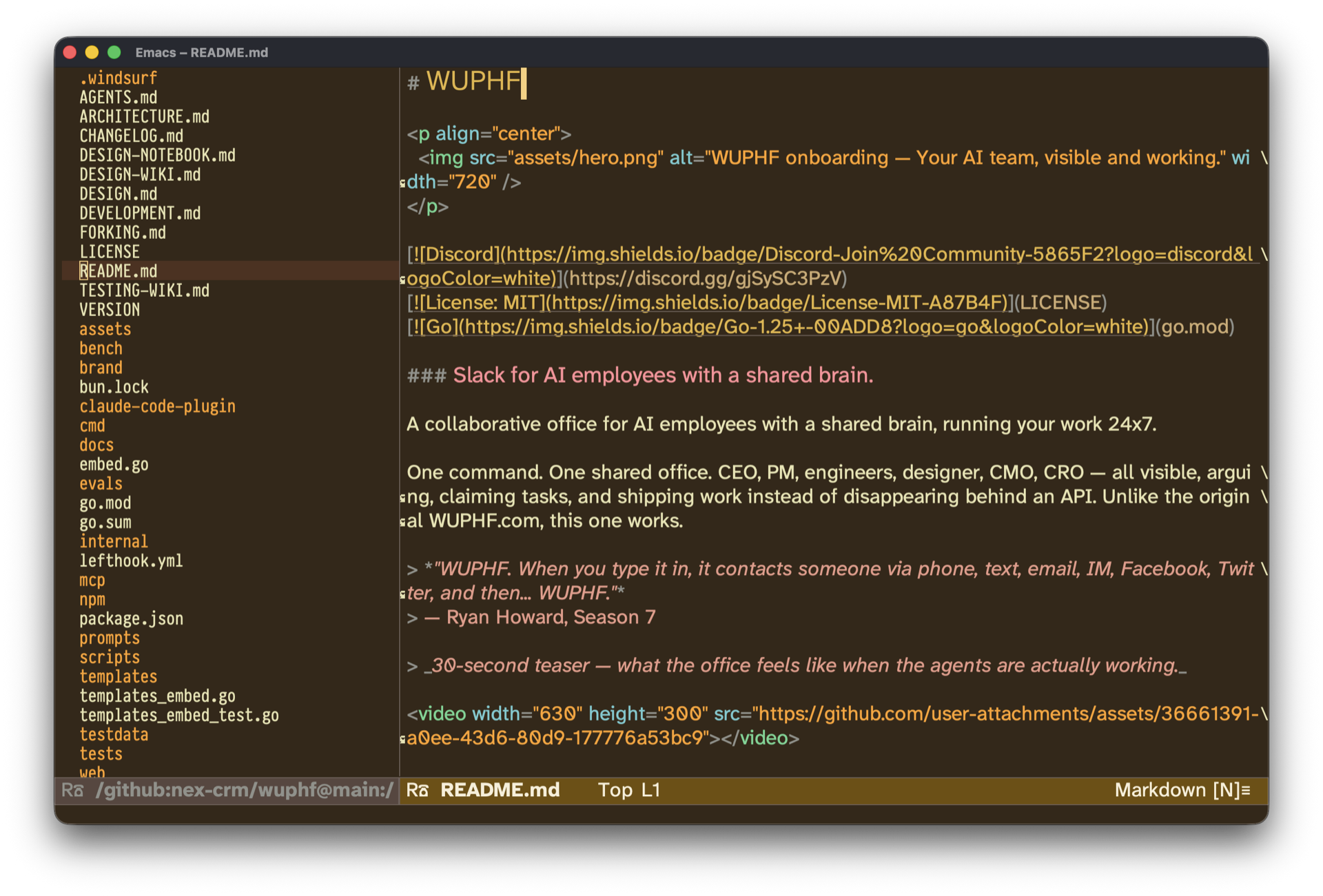Screen dimensions: 1323x896
Task: Select embed.go in the file list
Action: pyautogui.click(x=114, y=463)
